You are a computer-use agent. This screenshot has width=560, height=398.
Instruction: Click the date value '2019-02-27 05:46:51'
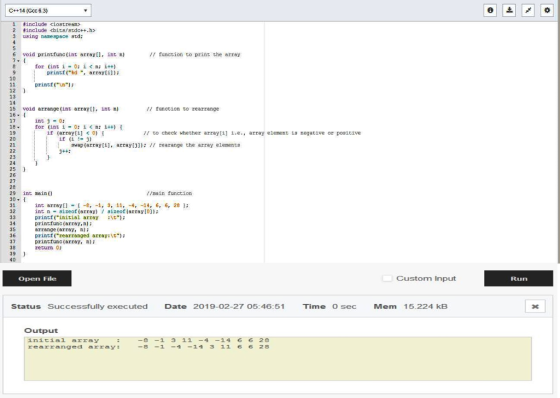click(239, 307)
